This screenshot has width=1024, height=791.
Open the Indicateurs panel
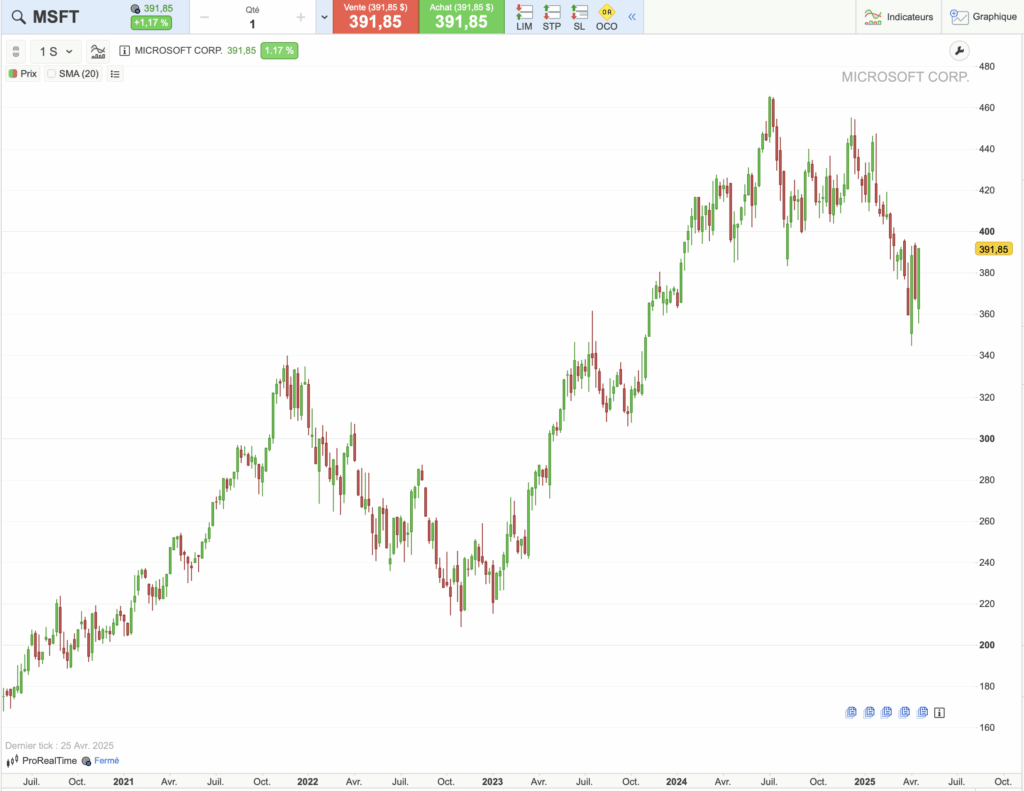[899, 17]
